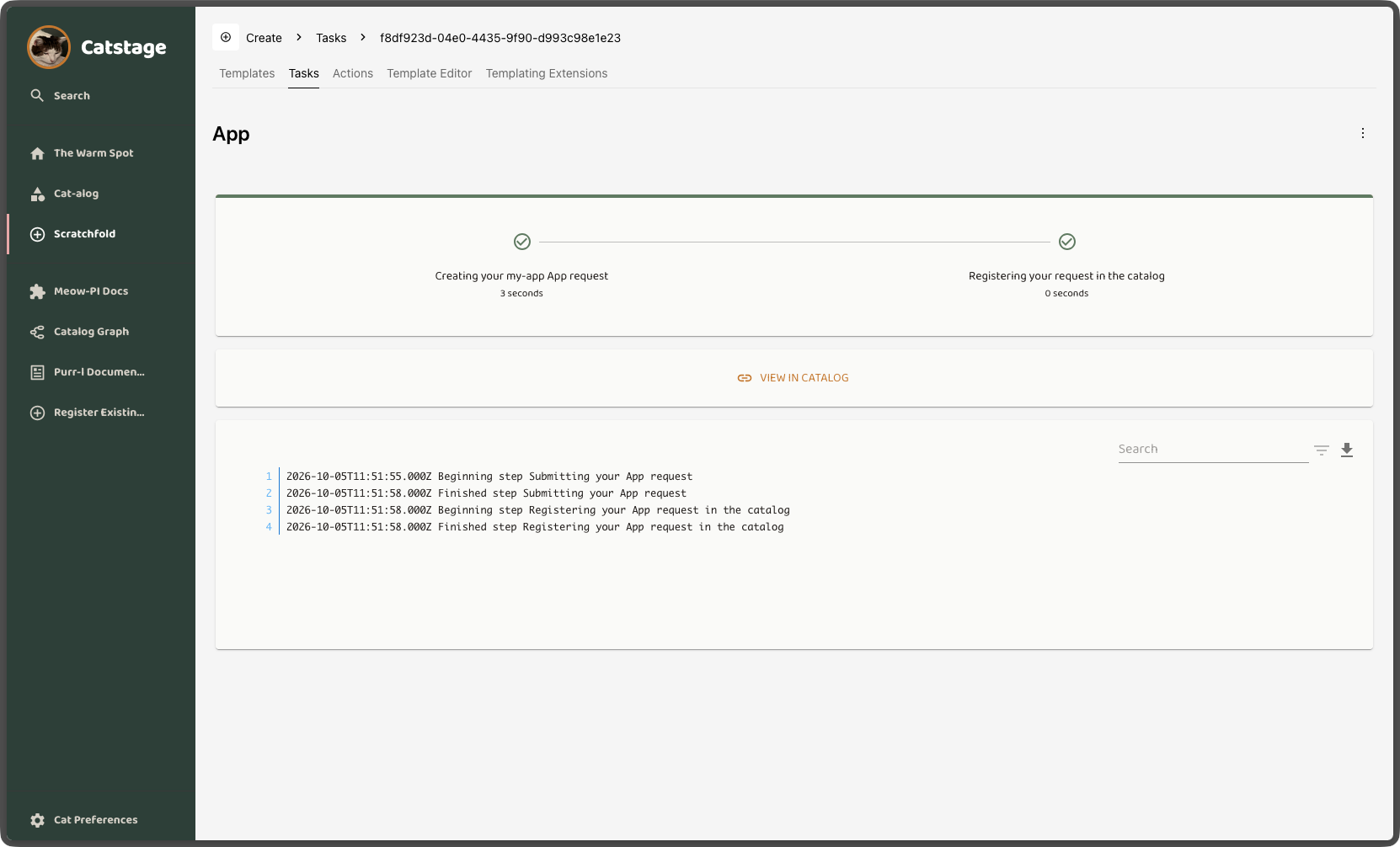The width and height of the screenshot is (1400, 847).
Task: Click the checkmark for the Registering in catalog step
Action: tap(1067, 242)
